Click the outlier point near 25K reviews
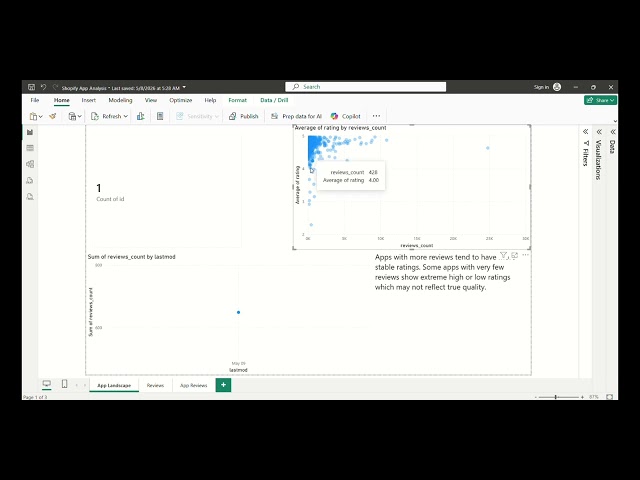 point(488,148)
